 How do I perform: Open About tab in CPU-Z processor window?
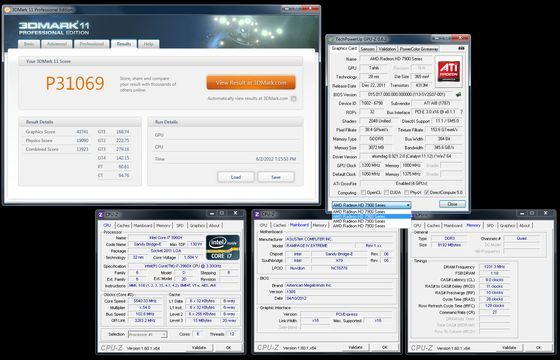coord(214,225)
